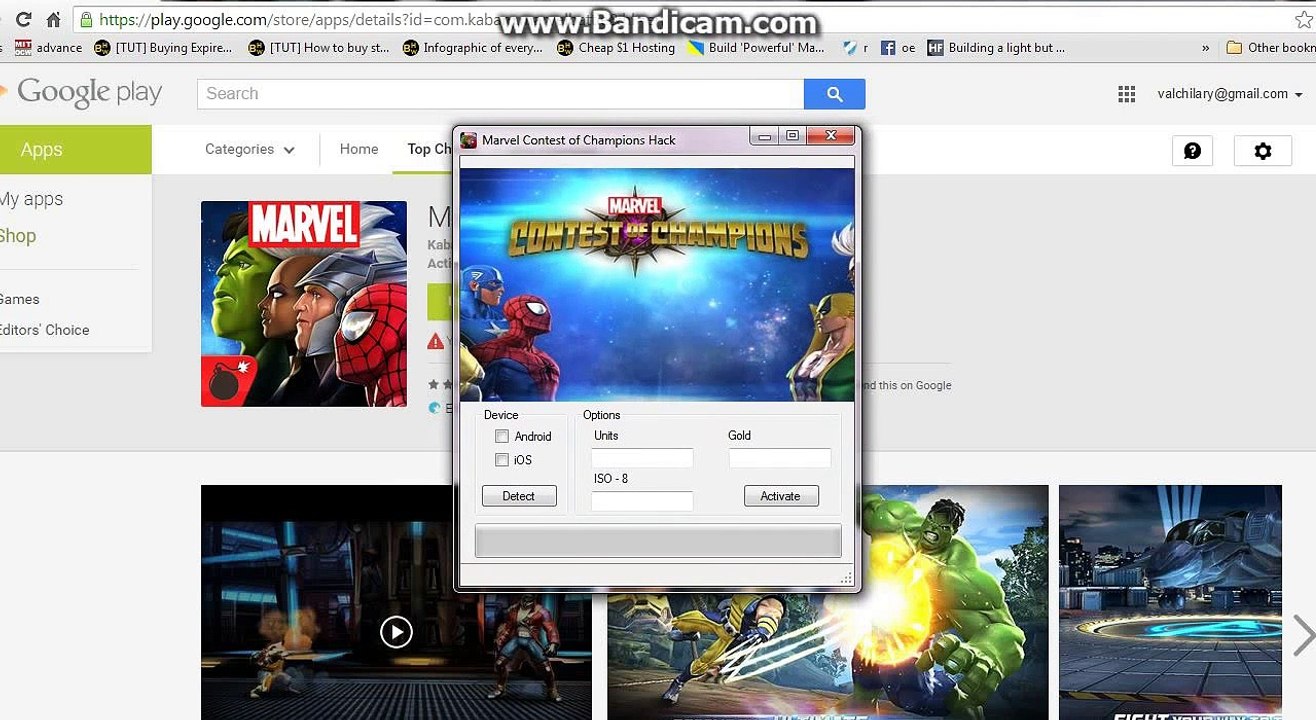1316x720 pixels.
Task: Click into the Units input field
Action: [x=642, y=458]
